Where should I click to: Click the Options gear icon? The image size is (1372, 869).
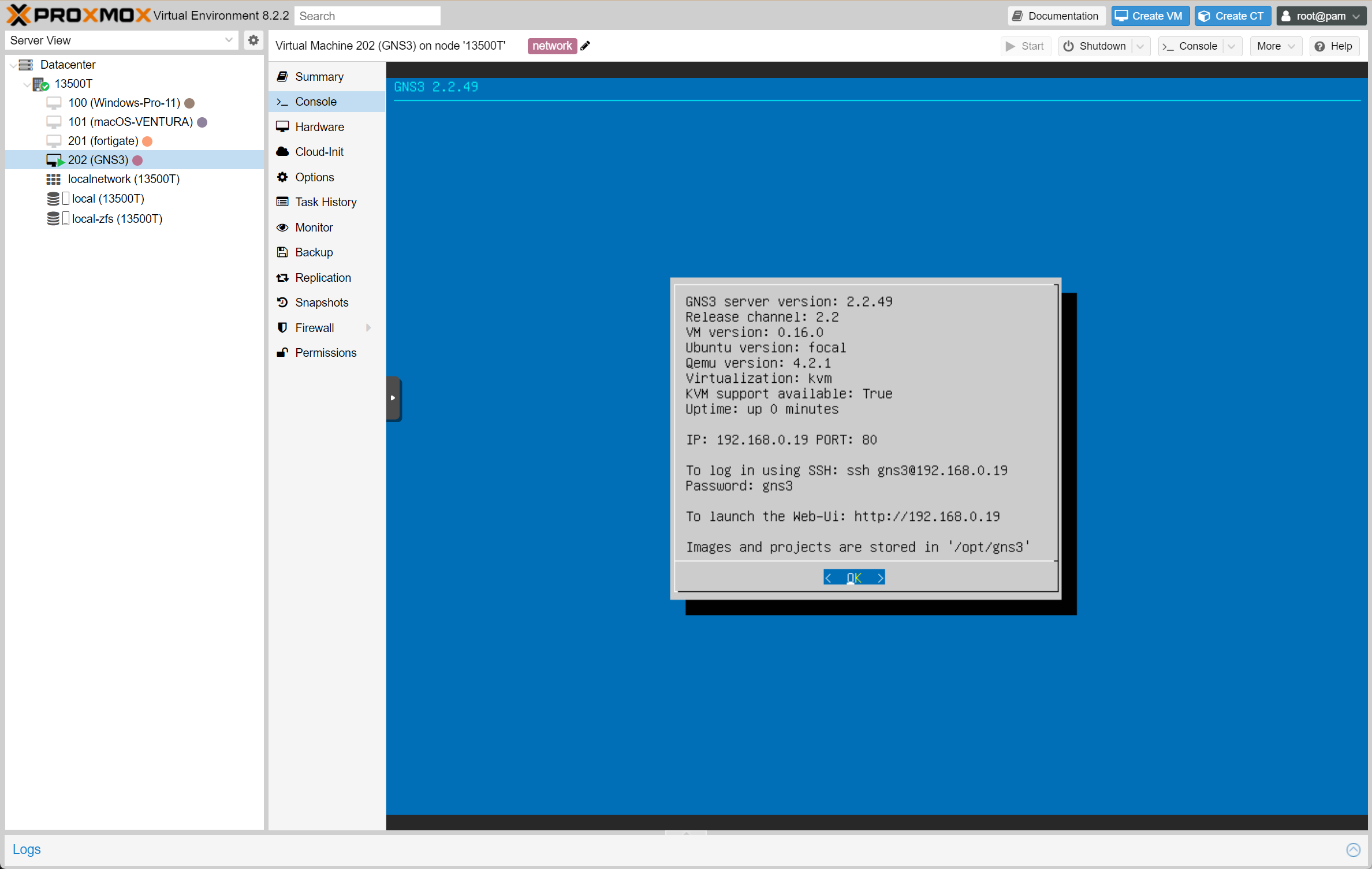(x=282, y=177)
